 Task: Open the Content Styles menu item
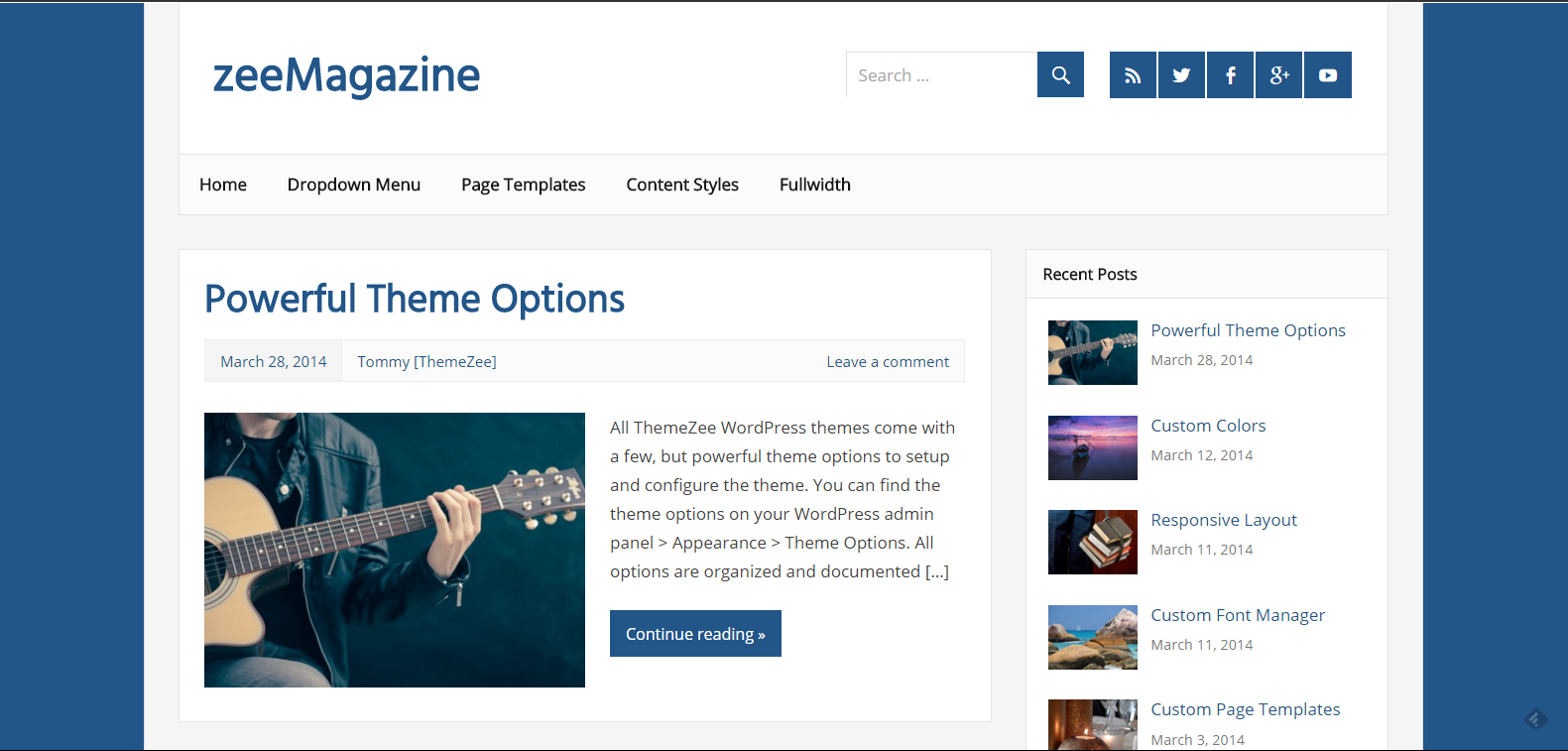pos(682,185)
